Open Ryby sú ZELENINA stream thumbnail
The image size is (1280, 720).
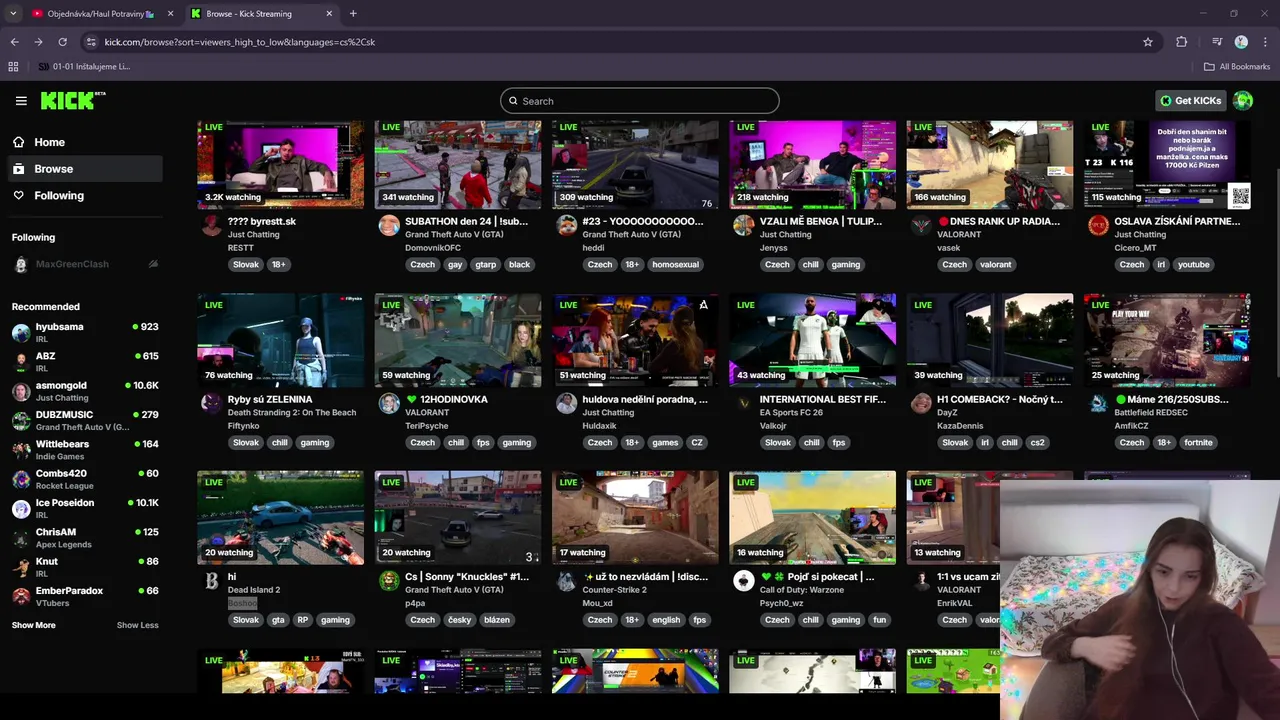click(x=281, y=341)
